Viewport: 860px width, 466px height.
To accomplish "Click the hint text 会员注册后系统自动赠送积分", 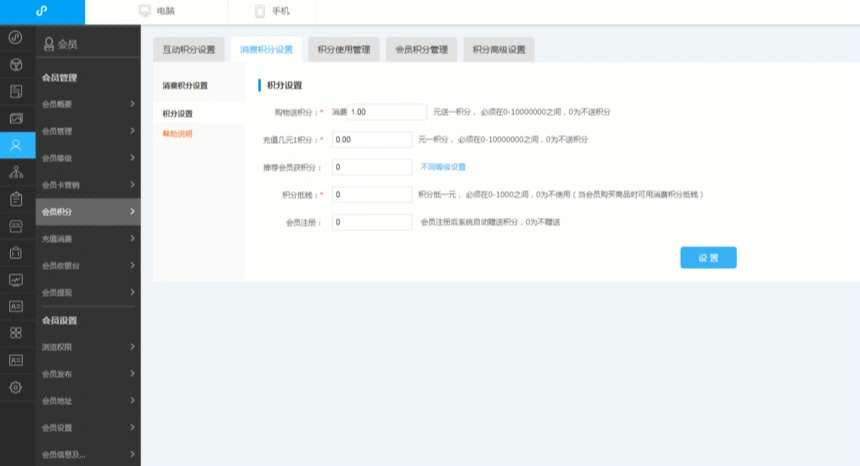I will [x=490, y=222].
